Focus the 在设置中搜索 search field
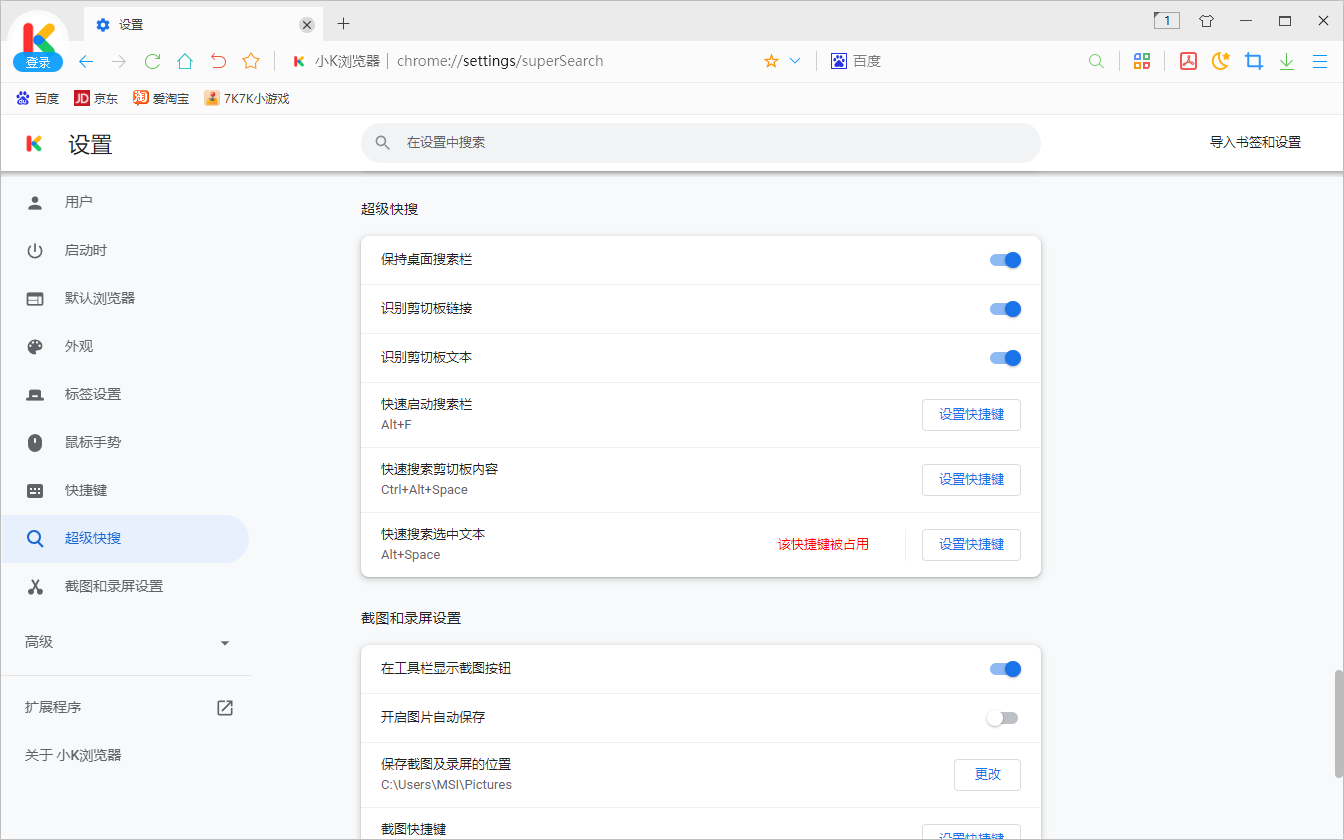 701,143
